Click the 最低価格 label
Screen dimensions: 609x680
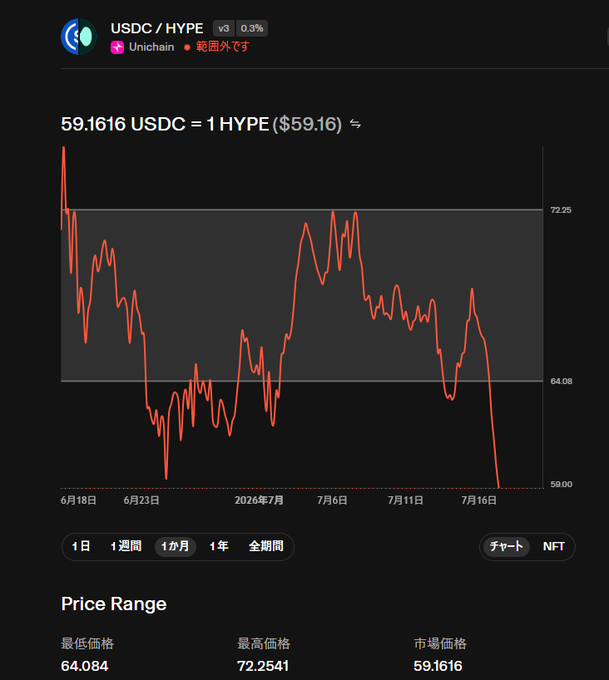click(x=87, y=644)
